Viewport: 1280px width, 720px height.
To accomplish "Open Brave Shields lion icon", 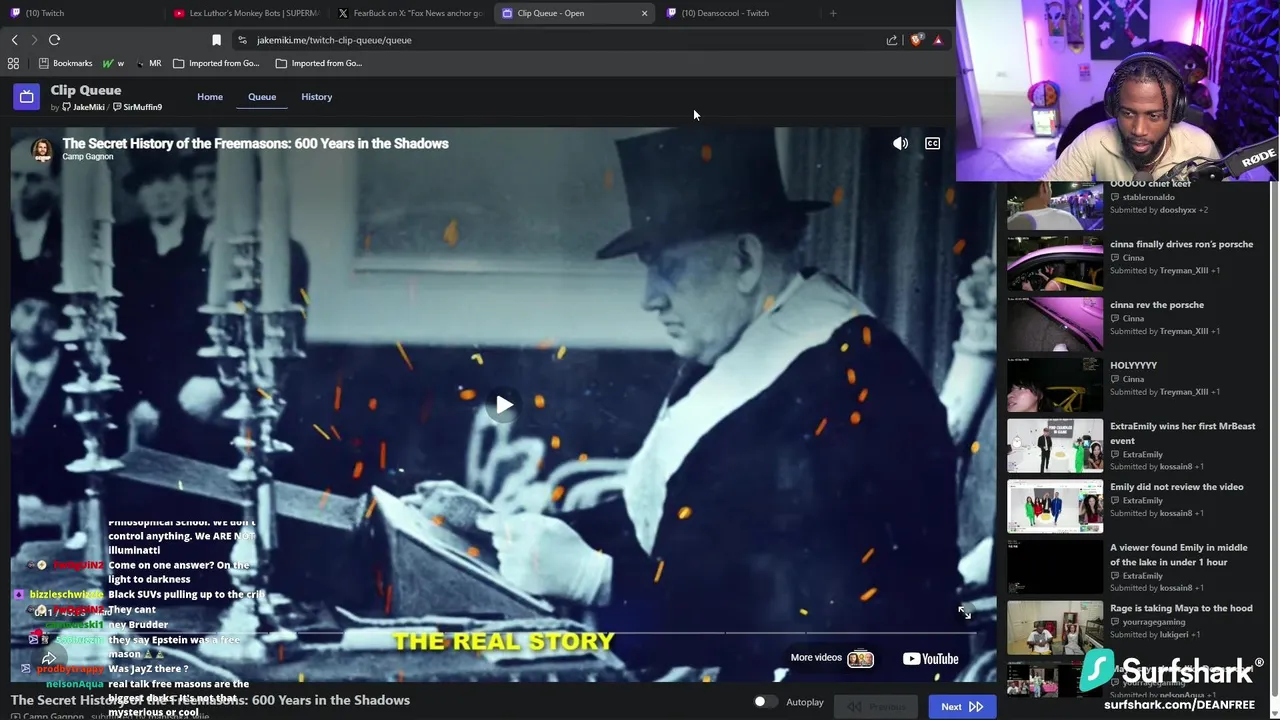I will (x=916, y=40).
